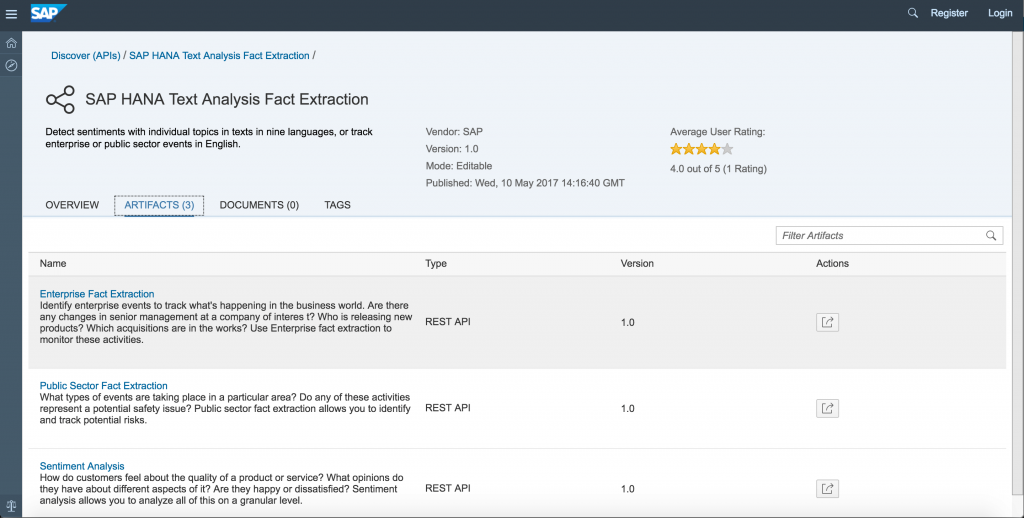The width and height of the screenshot is (1024, 518).
Task: Switch to the DOCUMENTS (0) tab
Action: coord(259,205)
